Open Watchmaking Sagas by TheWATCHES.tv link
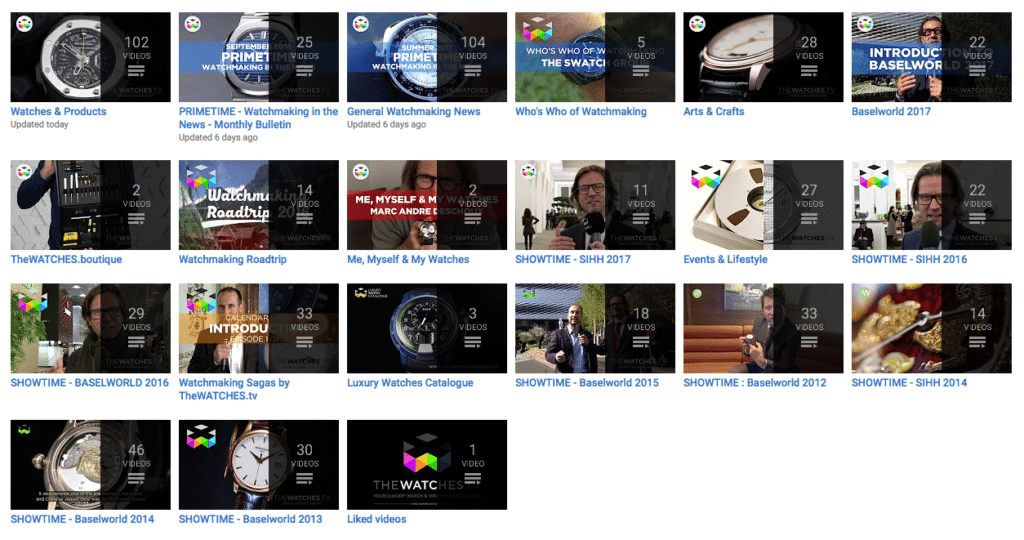Viewport: 1024px width, 540px height. pyautogui.click(x=234, y=389)
